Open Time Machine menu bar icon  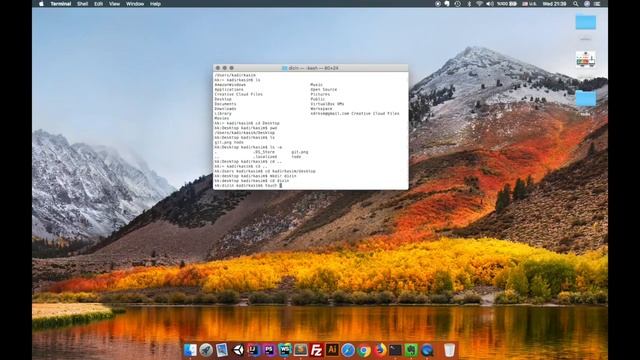458,4
